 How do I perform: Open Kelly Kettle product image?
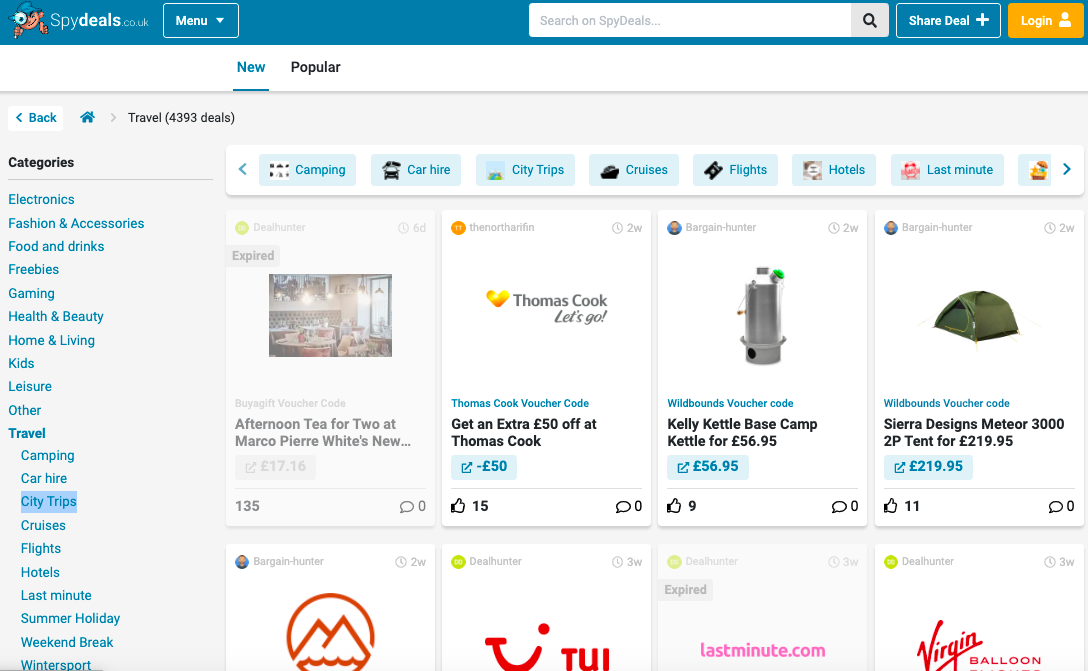(x=763, y=315)
